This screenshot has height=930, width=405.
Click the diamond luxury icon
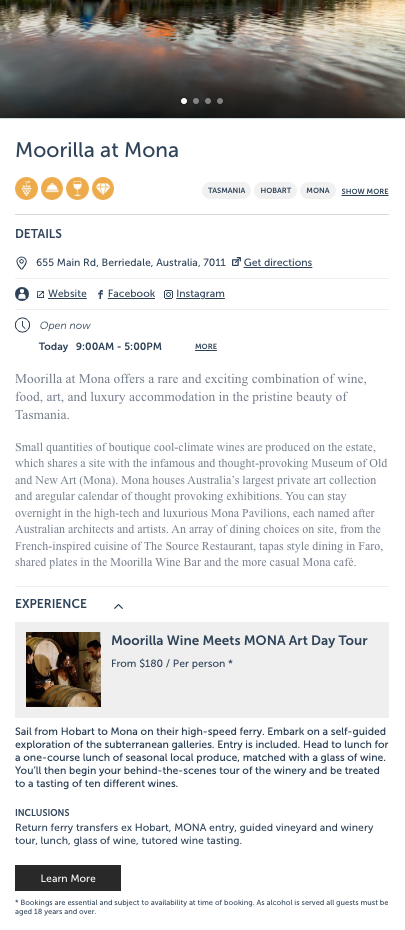coord(103,189)
